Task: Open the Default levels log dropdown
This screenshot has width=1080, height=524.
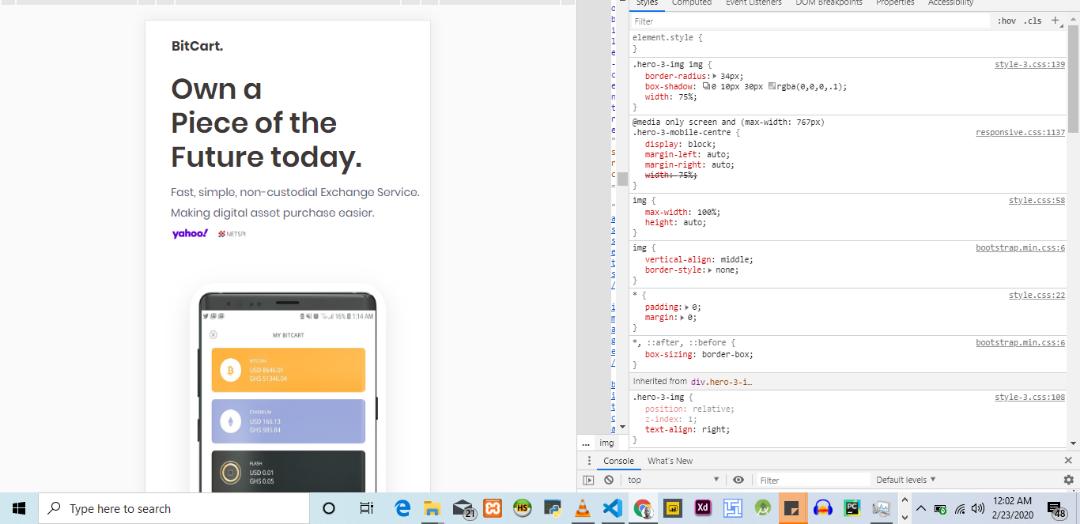Action: point(906,480)
